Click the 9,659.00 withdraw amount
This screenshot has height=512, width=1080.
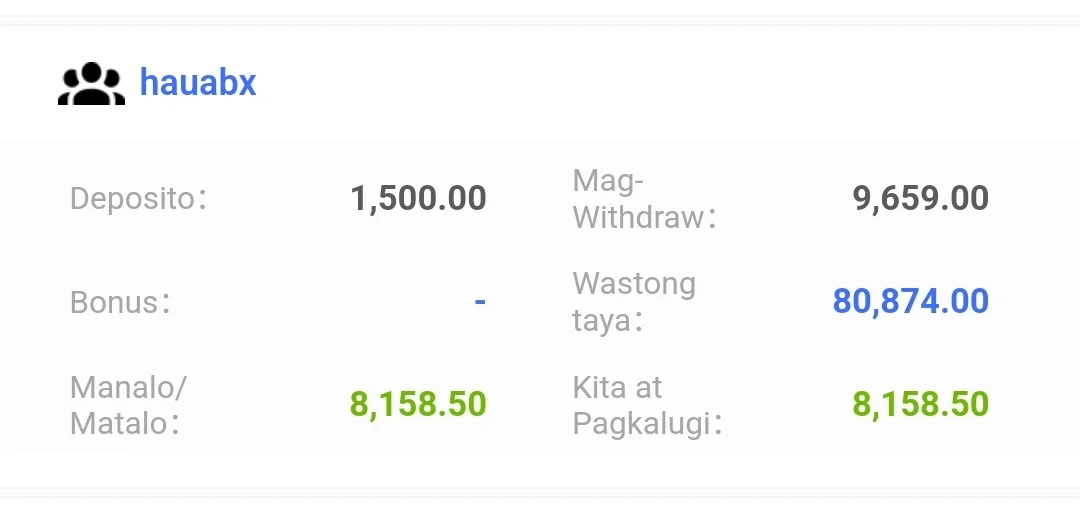pos(921,198)
